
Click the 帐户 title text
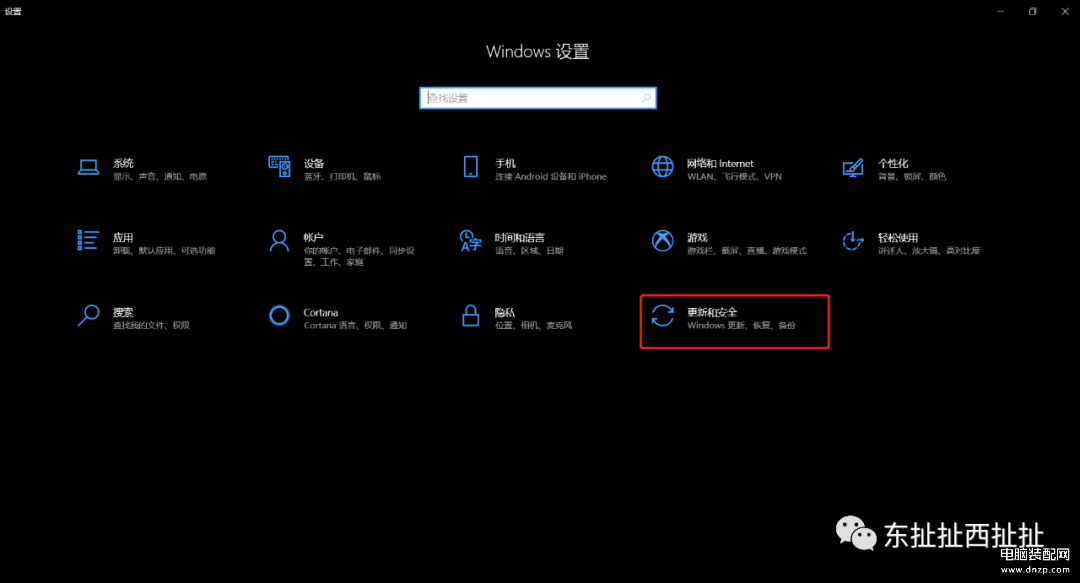(313, 238)
